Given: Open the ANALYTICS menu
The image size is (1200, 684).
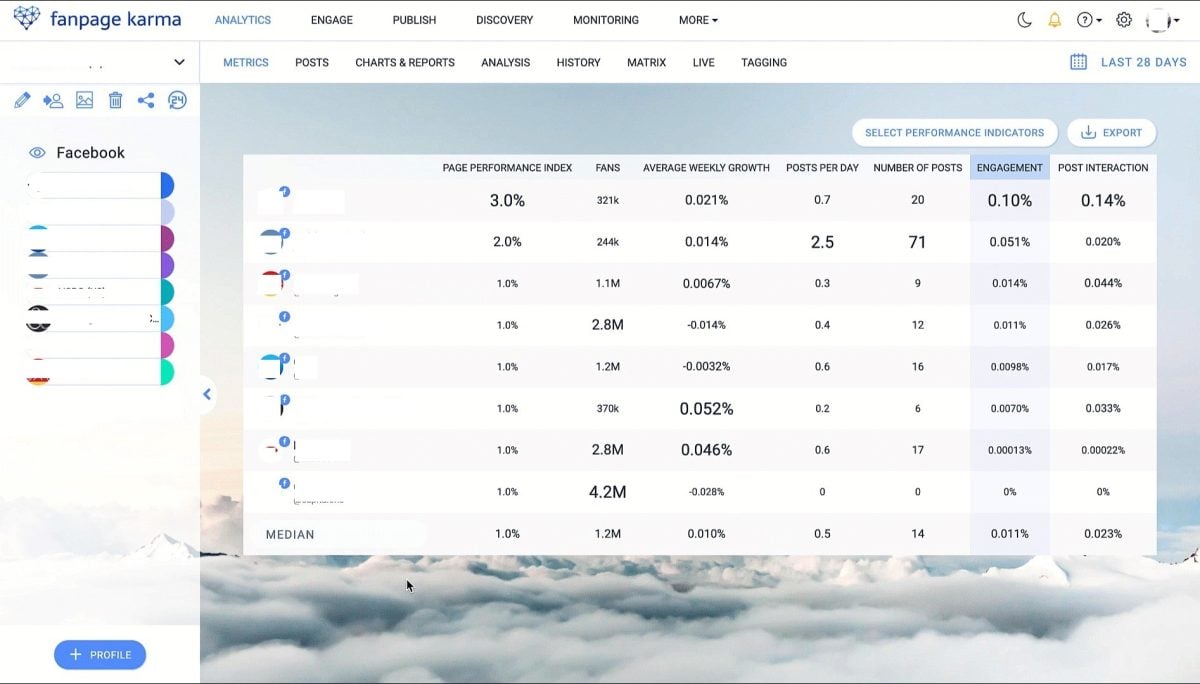Looking at the screenshot, I should (x=243, y=20).
